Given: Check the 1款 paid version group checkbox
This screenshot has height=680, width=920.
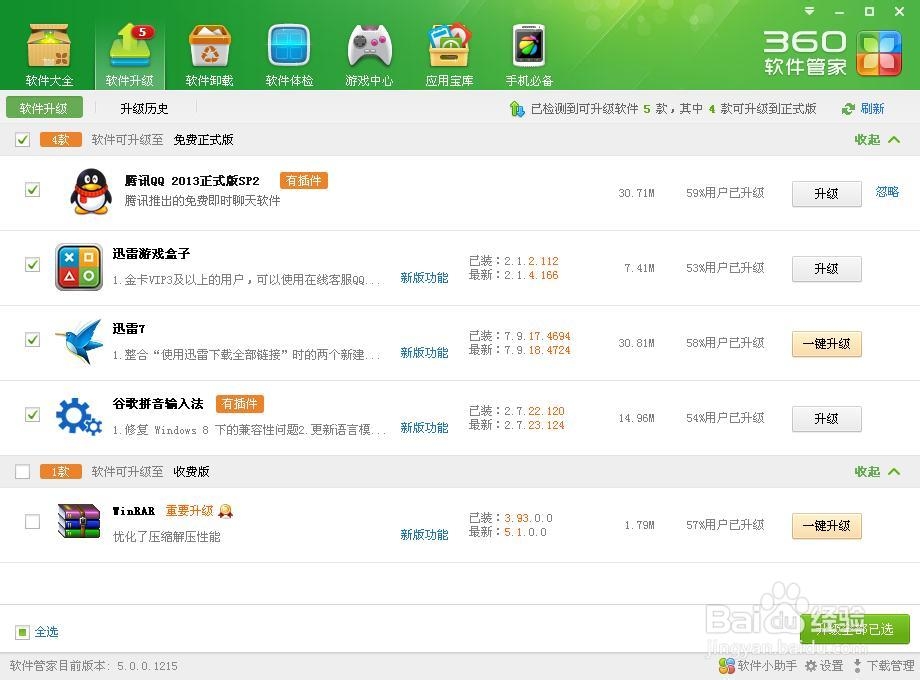Looking at the screenshot, I should click(22, 472).
